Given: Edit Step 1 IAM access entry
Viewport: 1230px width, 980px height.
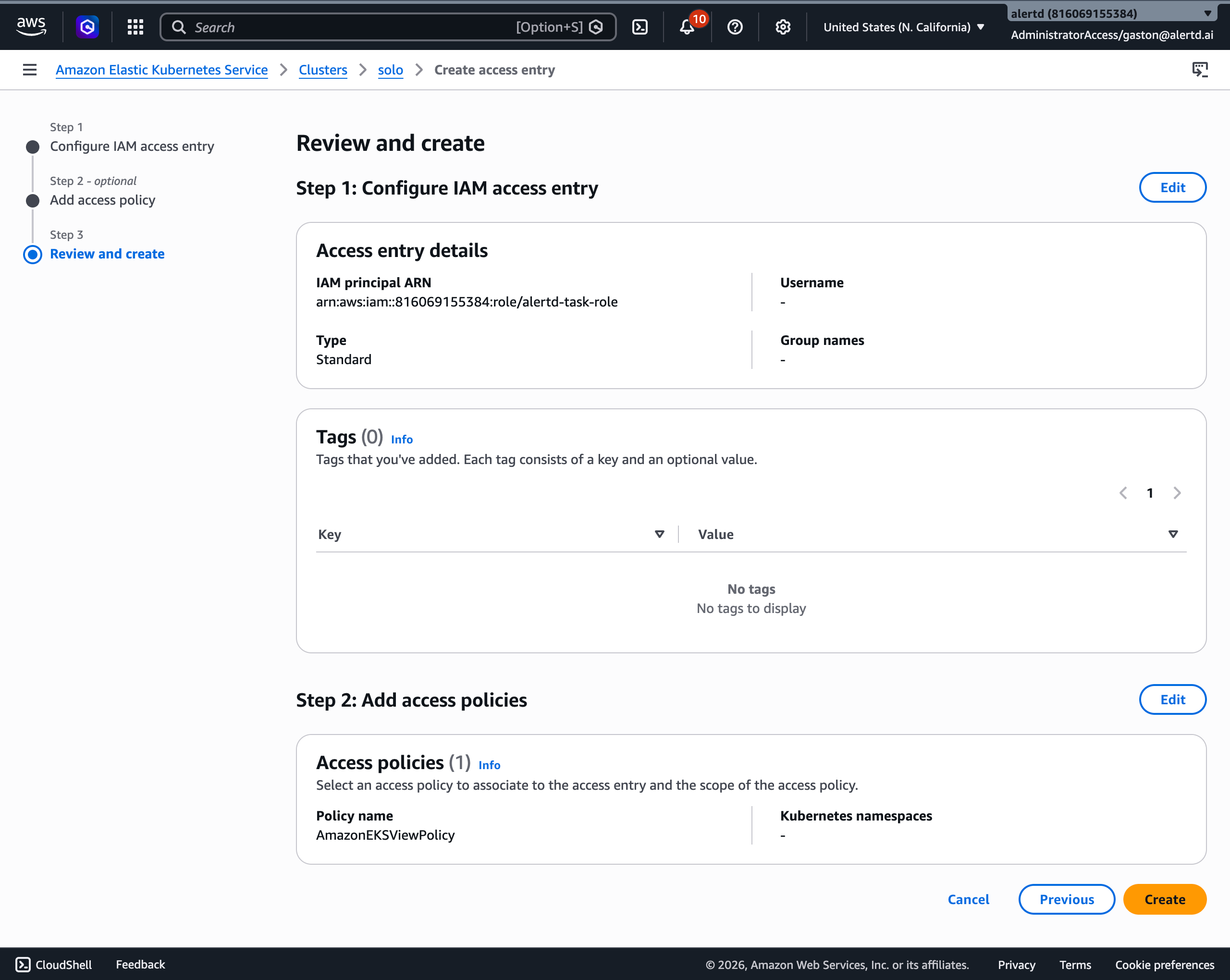Looking at the screenshot, I should click(1172, 187).
